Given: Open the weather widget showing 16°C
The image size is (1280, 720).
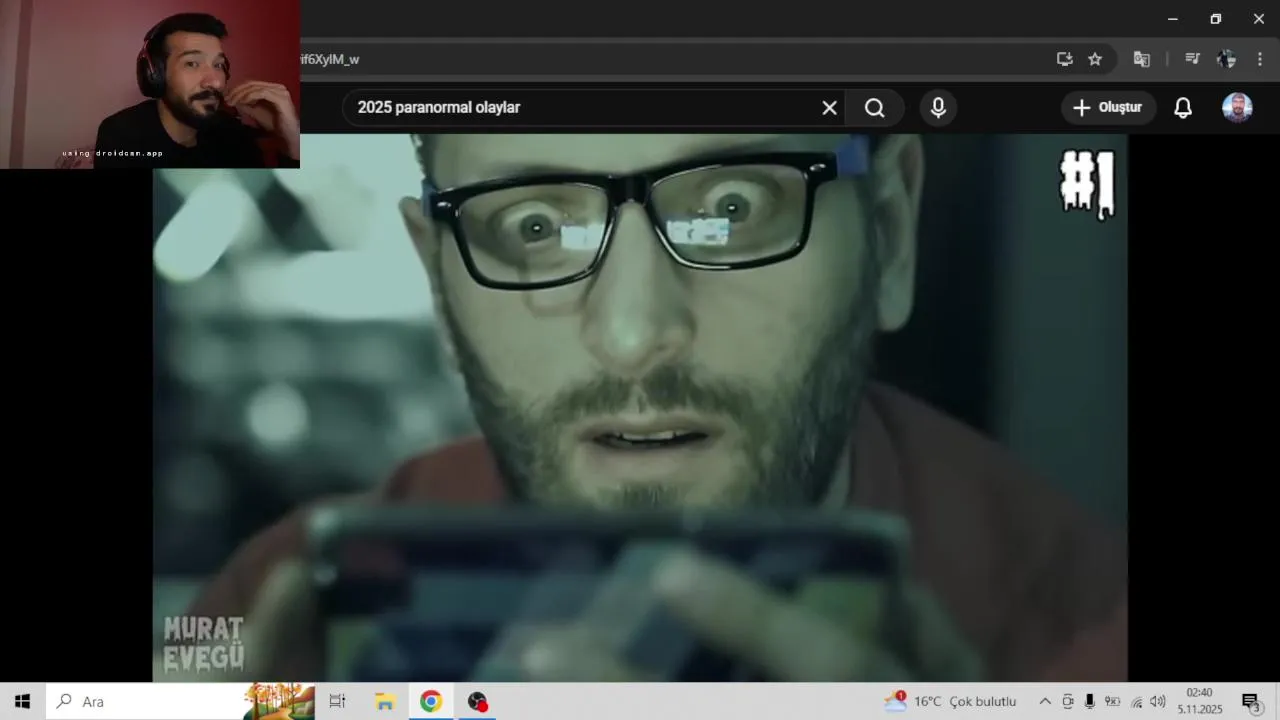Looking at the screenshot, I should [x=950, y=701].
